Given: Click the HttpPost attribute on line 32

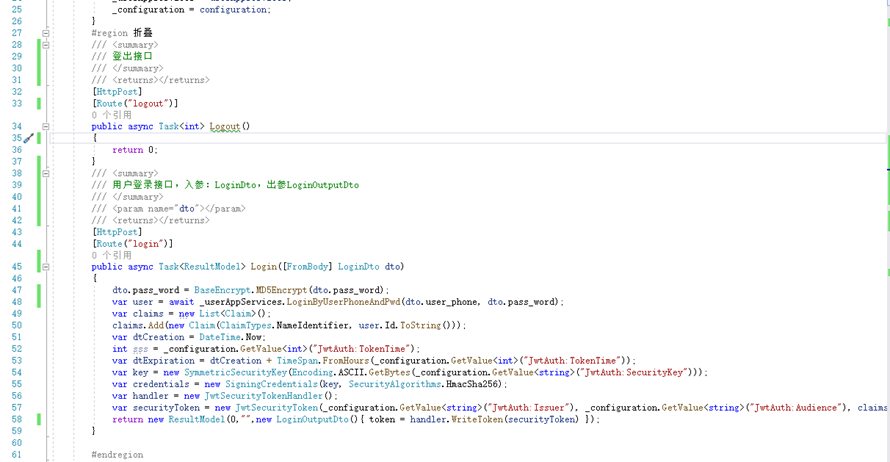Looking at the screenshot, I should tap(117, 91).
